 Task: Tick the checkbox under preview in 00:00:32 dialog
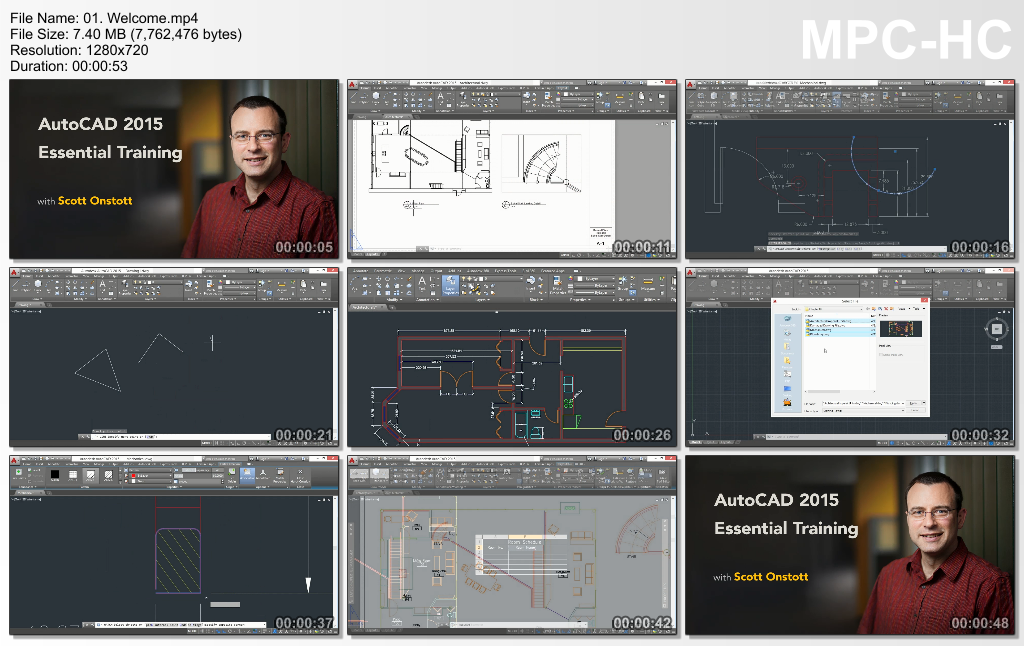[x=879, y=354]
